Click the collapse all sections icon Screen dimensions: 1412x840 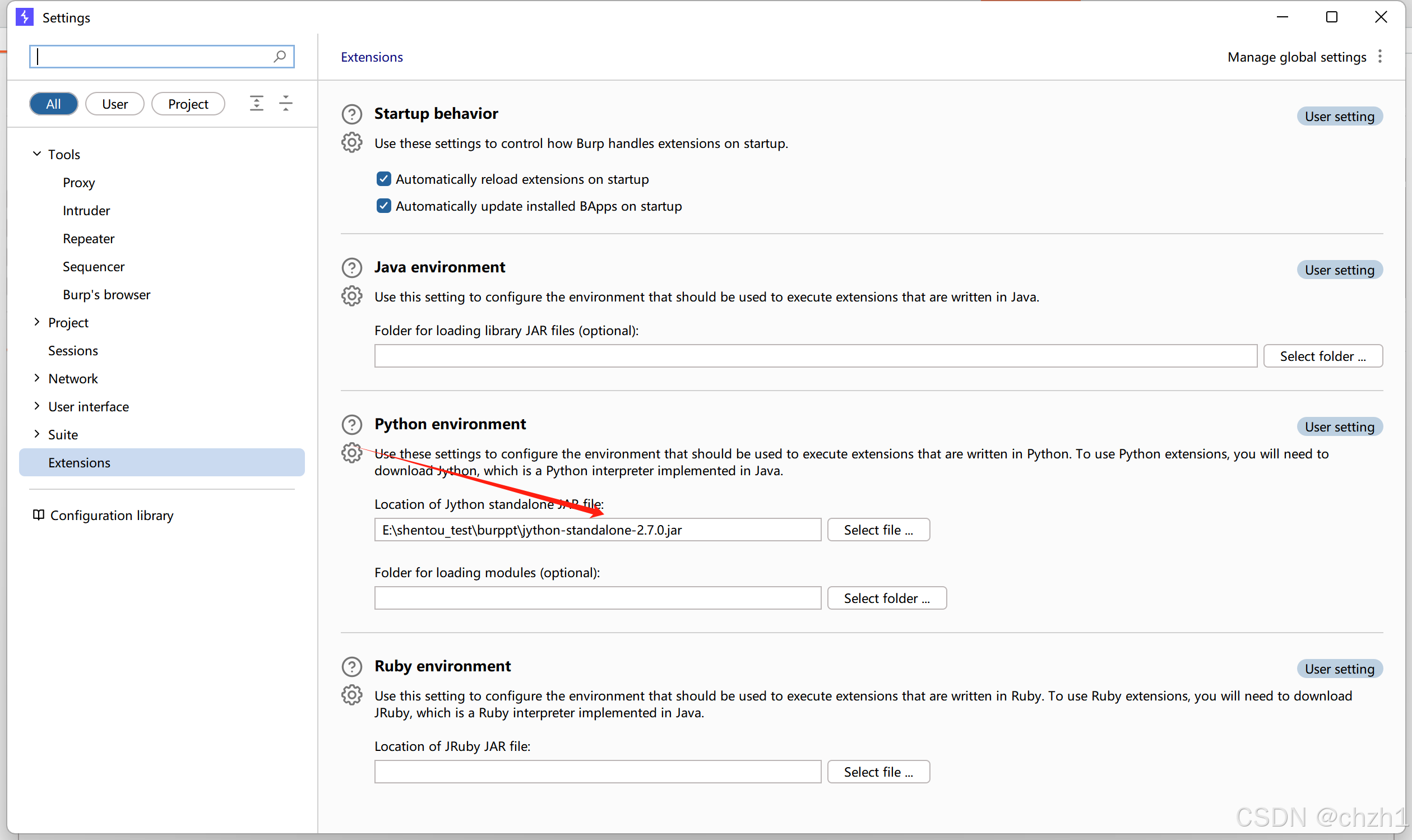[x=286, y=104]
